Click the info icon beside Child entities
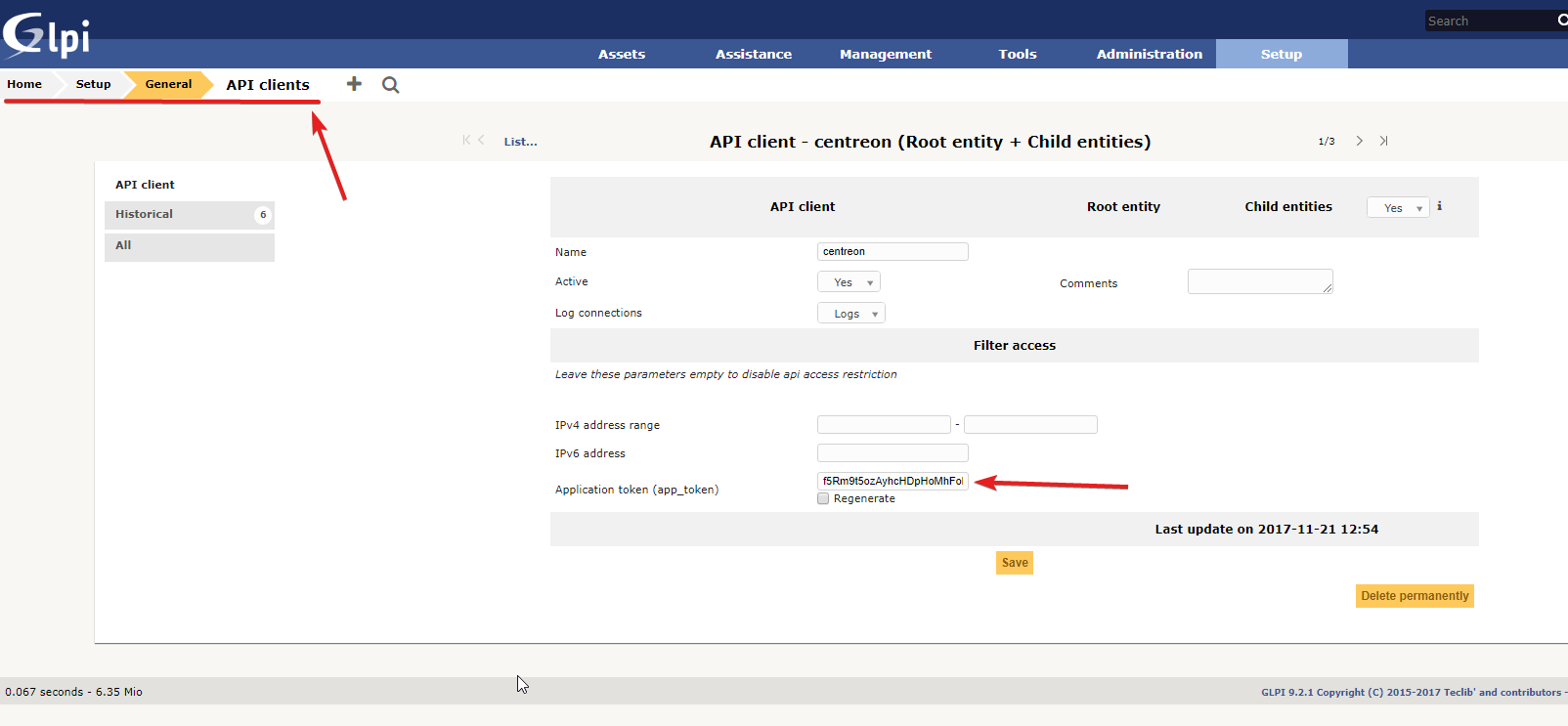This screenshot has height=726, width=1568. 1439,206
